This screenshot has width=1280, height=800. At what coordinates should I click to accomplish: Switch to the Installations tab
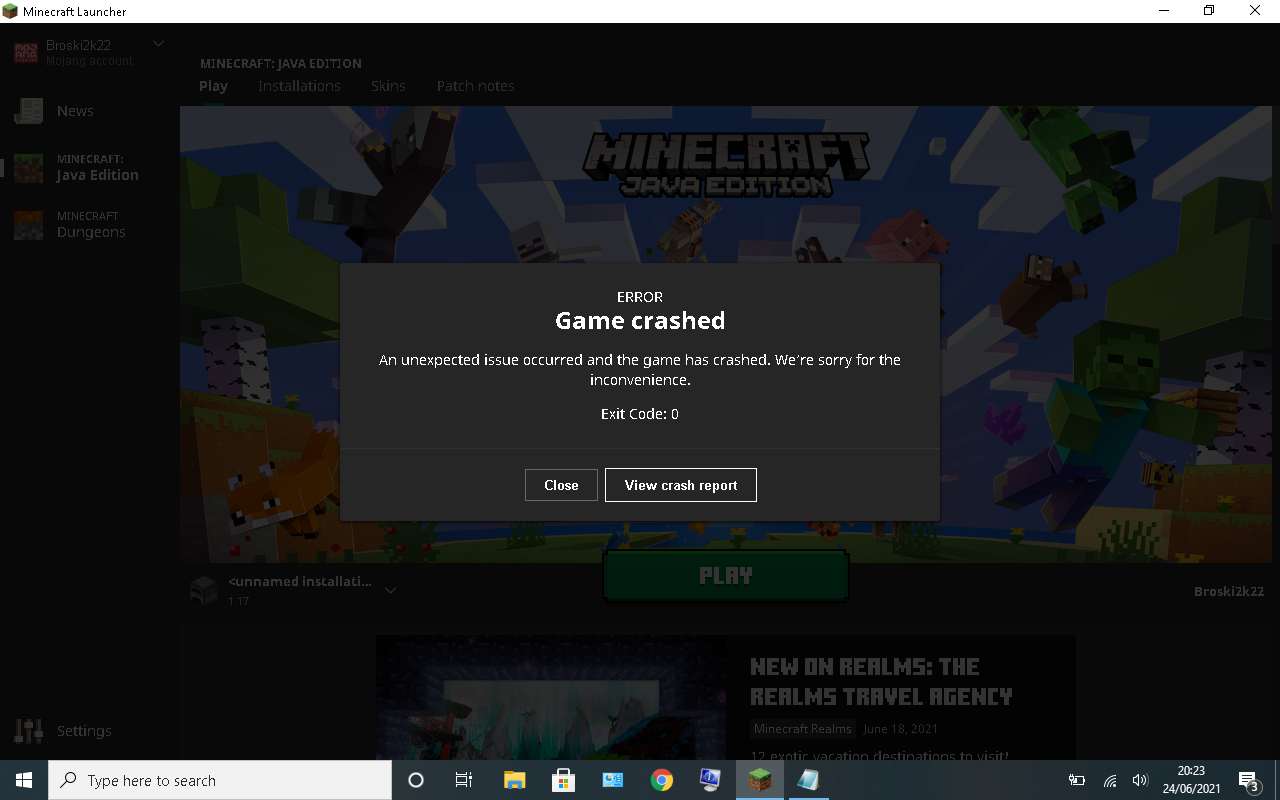[x=299, y=86]
